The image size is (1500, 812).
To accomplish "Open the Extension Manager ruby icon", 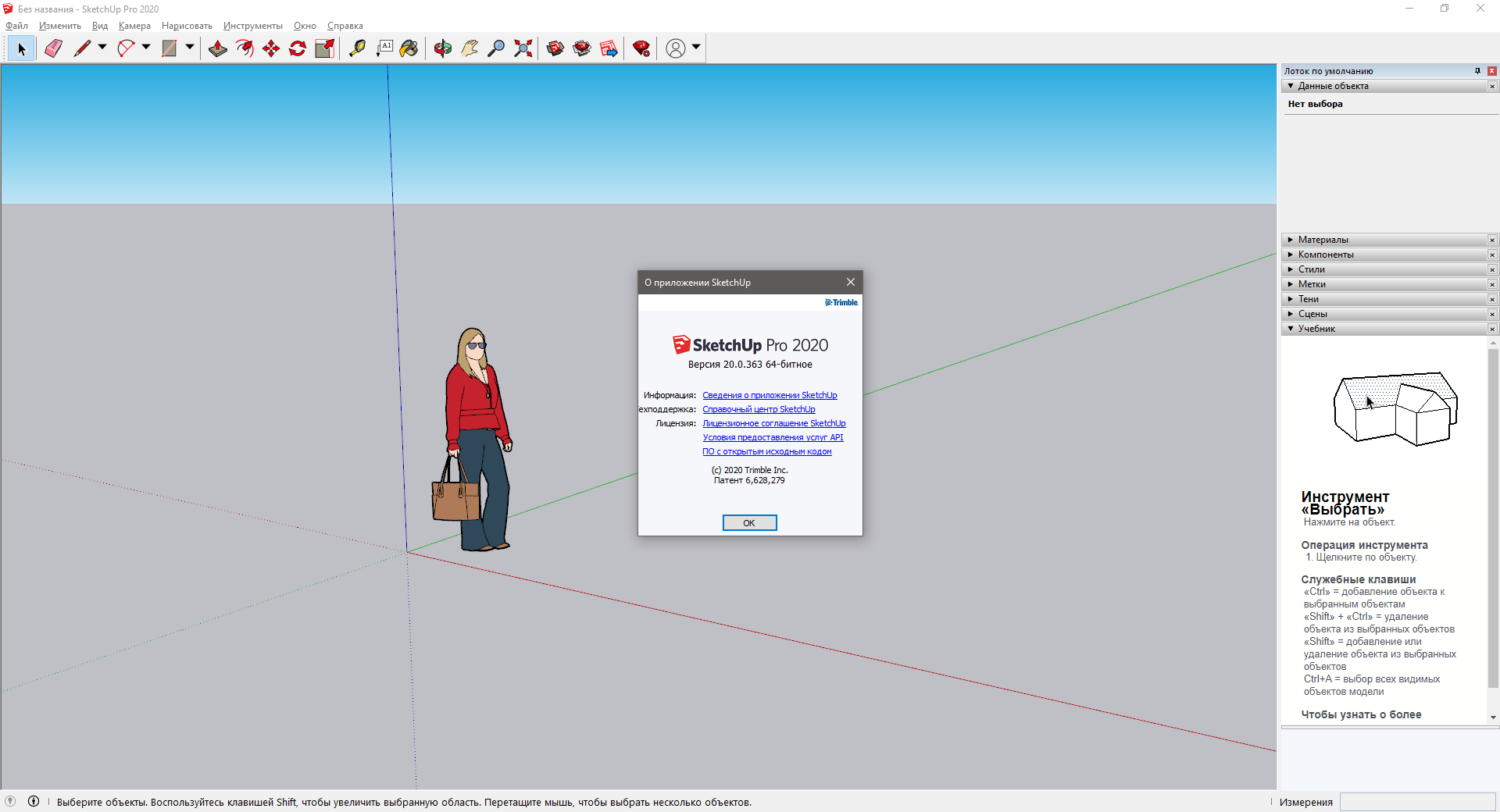I will (641, 48).
